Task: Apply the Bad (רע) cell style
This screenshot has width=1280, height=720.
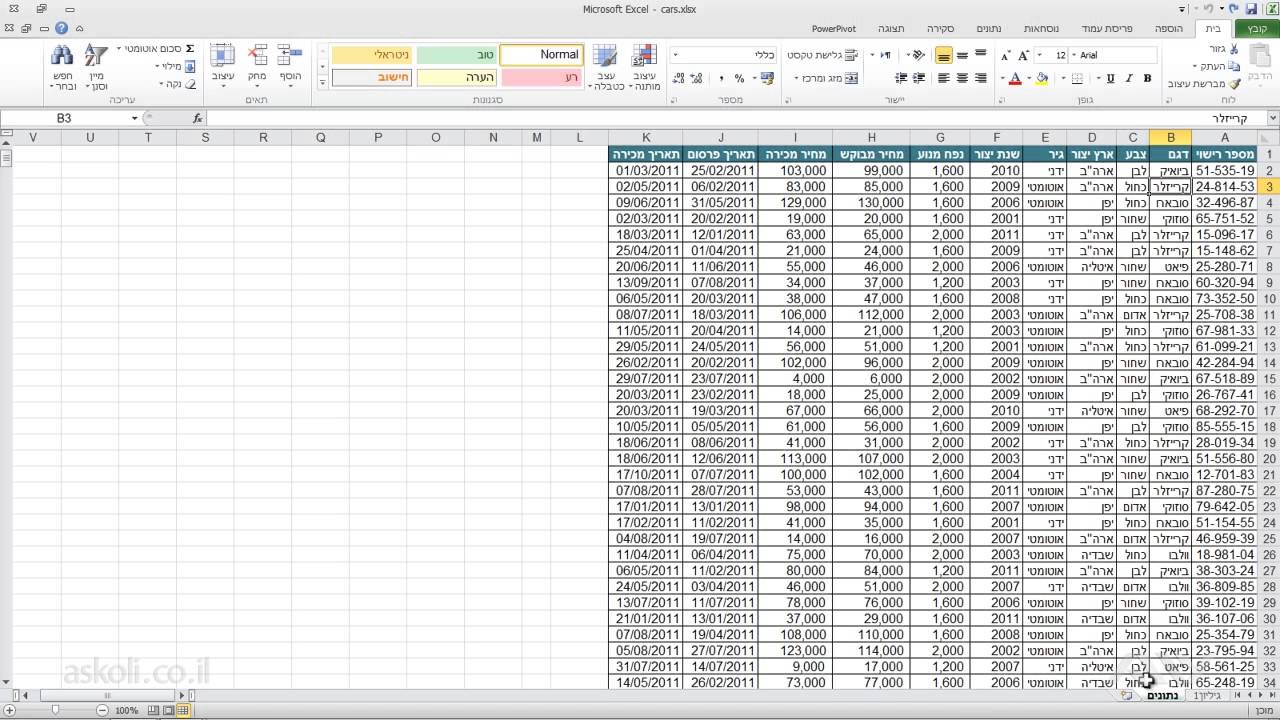Action: pyautogui.click(x=541, y=77)
